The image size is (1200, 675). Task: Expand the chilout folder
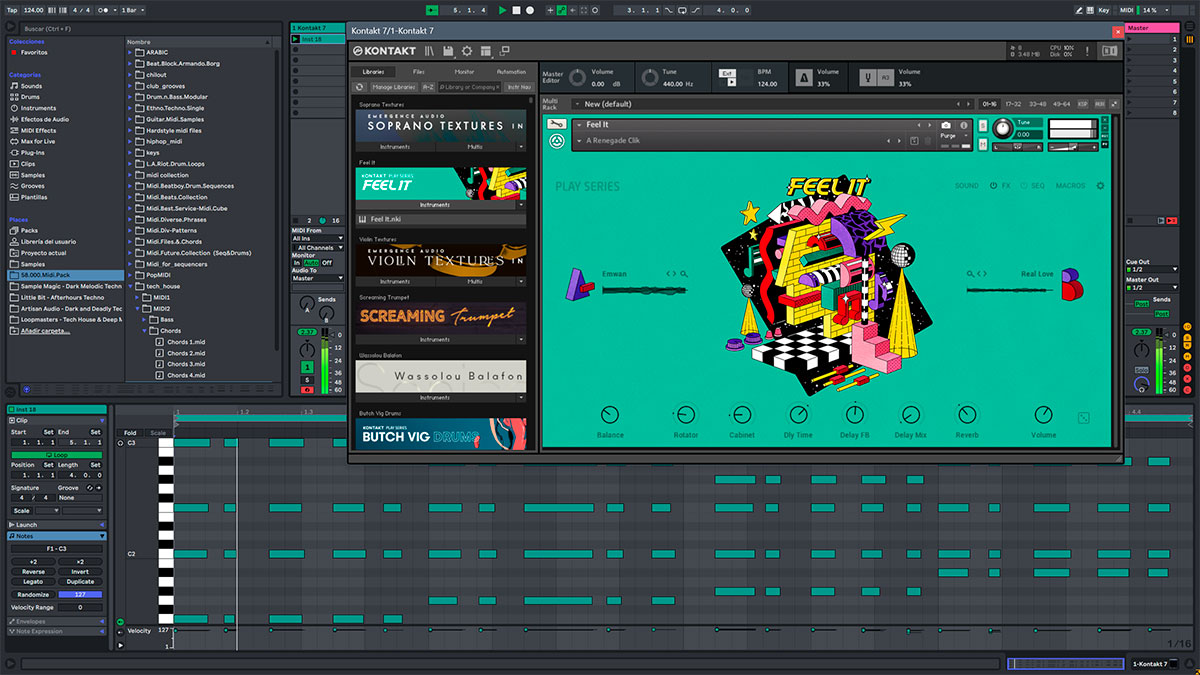pos(131,75)
